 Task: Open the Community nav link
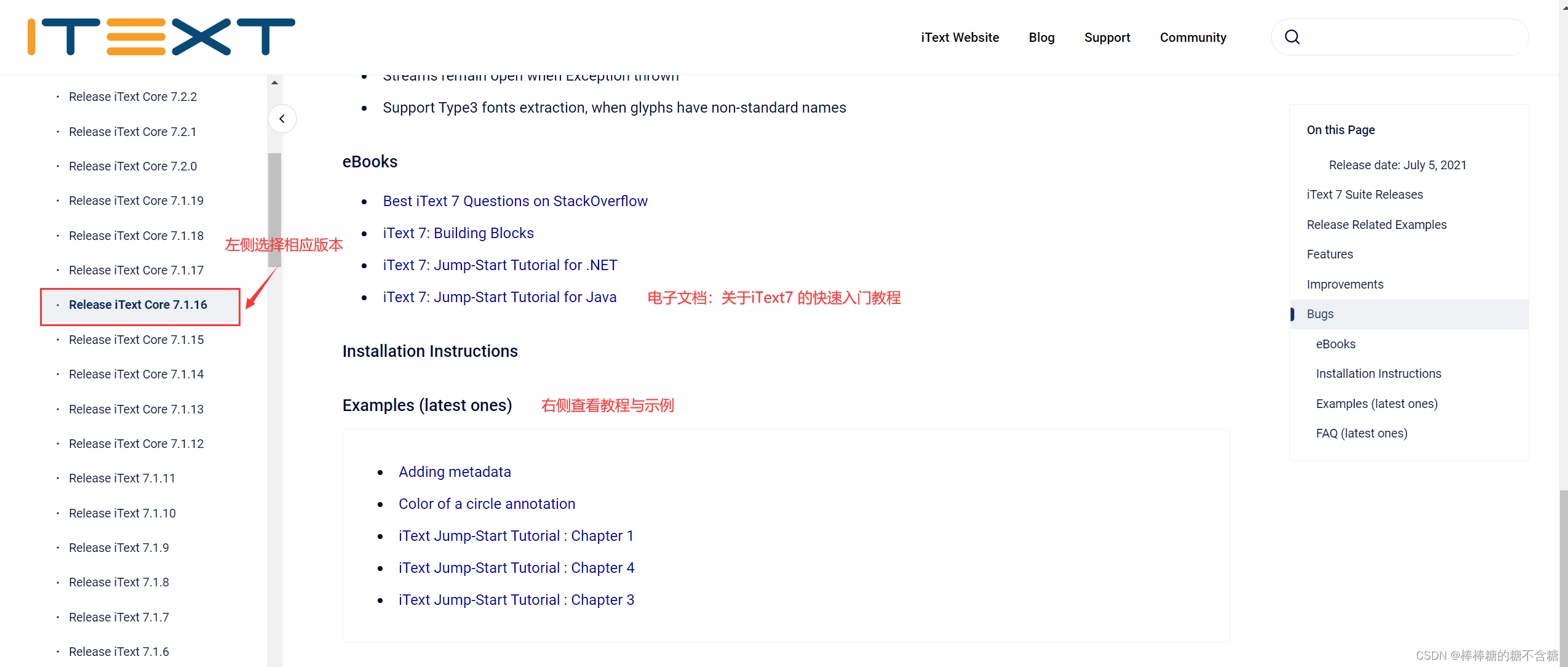[1193, 38]
